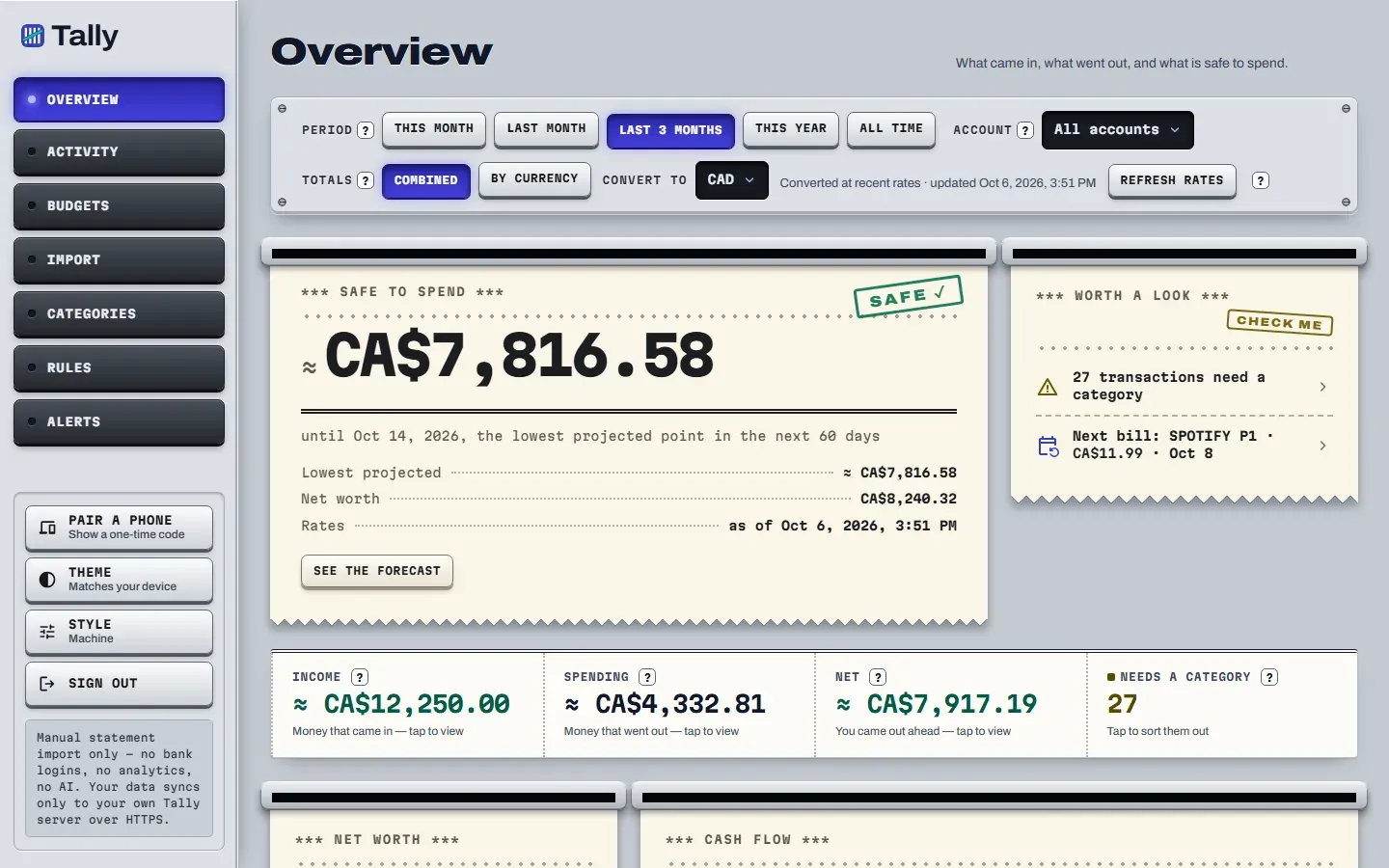Click the Sign Out arrow icon
Viewport: 1389px width, 868px height.
[47, 684]
